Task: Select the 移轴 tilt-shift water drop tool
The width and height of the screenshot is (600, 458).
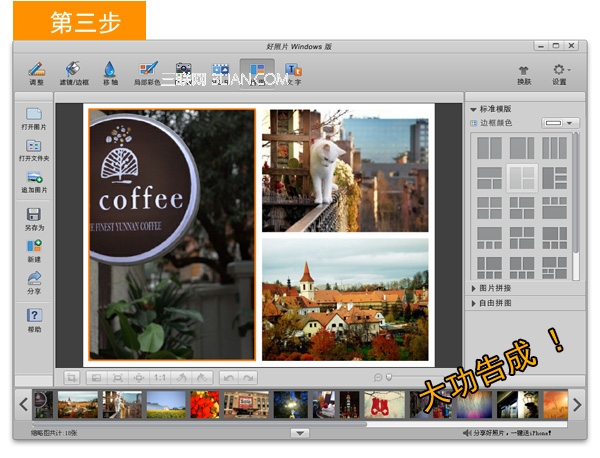Action: point(110,73)
